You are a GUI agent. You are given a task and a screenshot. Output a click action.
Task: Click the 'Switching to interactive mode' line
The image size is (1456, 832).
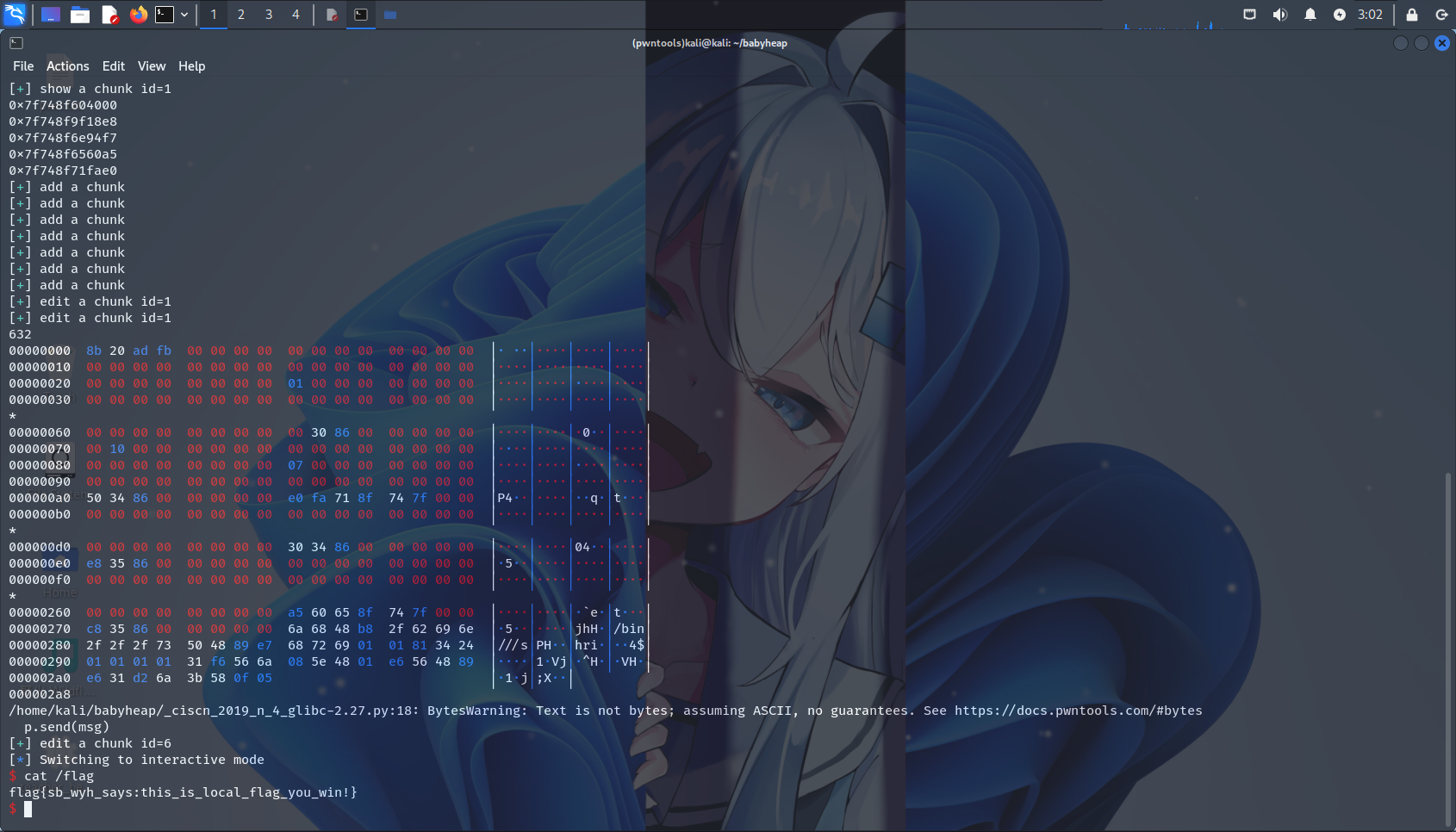(x=136, y=760)
